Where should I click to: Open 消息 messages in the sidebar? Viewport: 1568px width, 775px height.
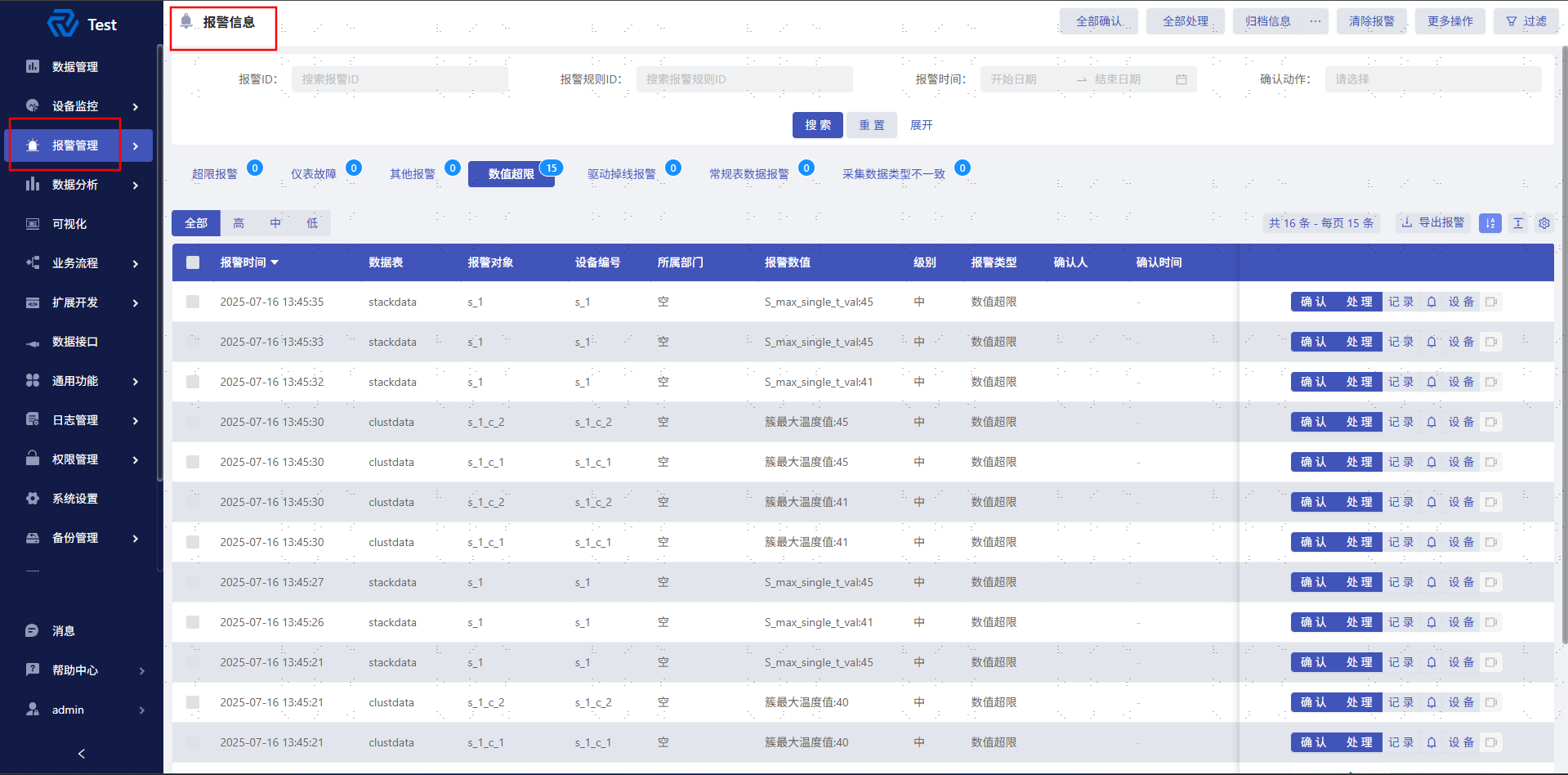tap(64, 631)
